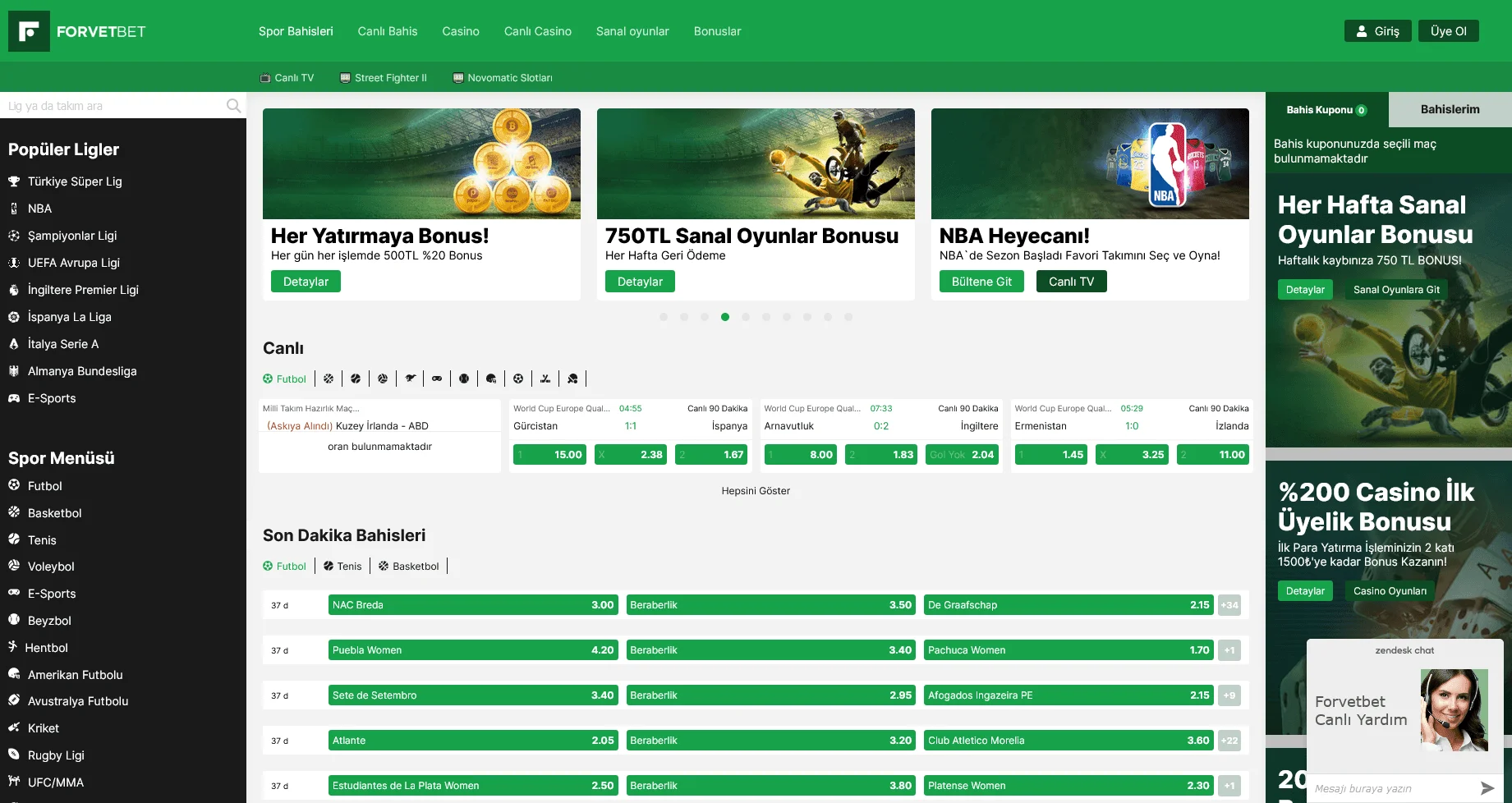Focus the Lig ya da takım ara search field
Viewport: 1512px width, 803px height.
point(115,106)
